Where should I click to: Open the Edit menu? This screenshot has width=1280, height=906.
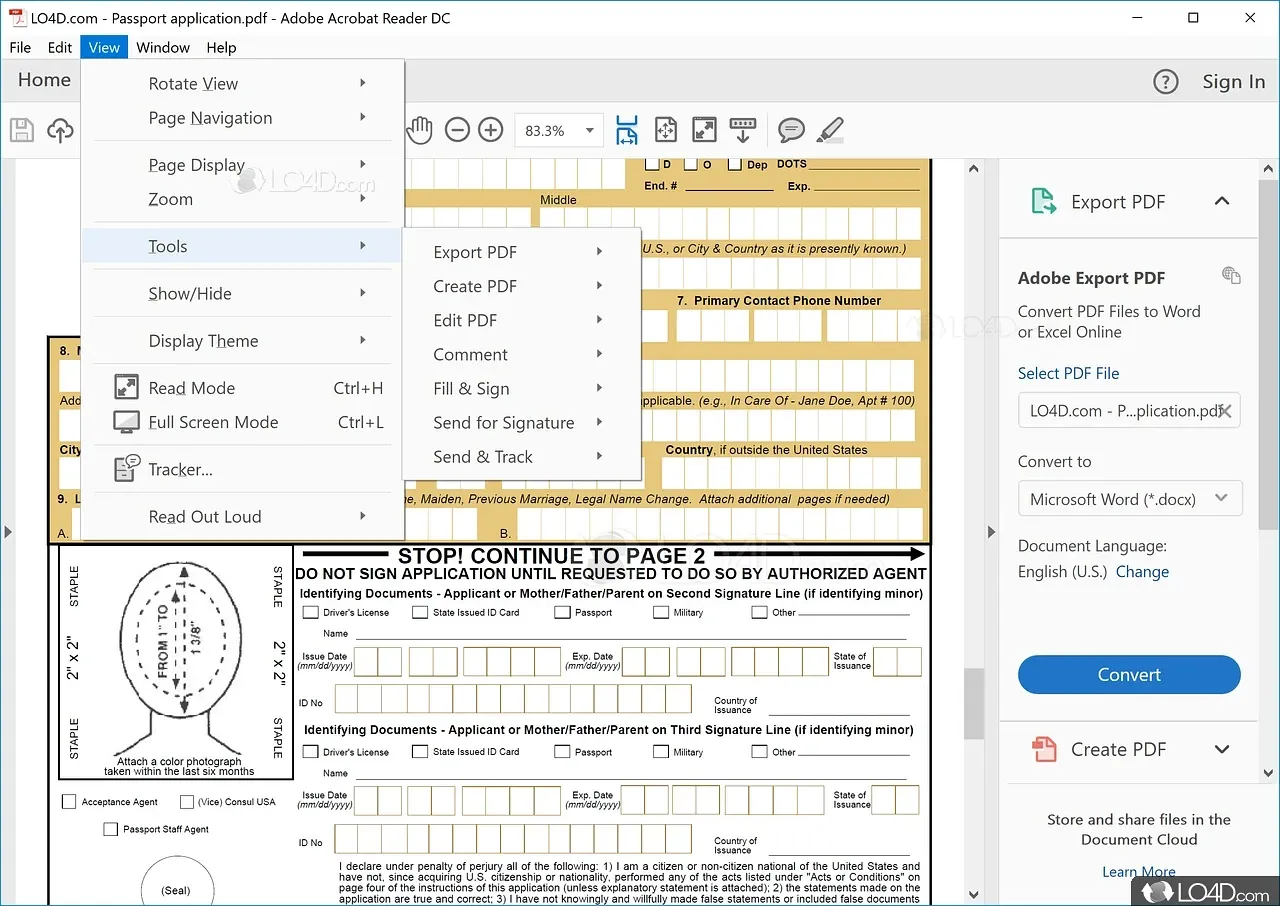click(x=60, y=47)
